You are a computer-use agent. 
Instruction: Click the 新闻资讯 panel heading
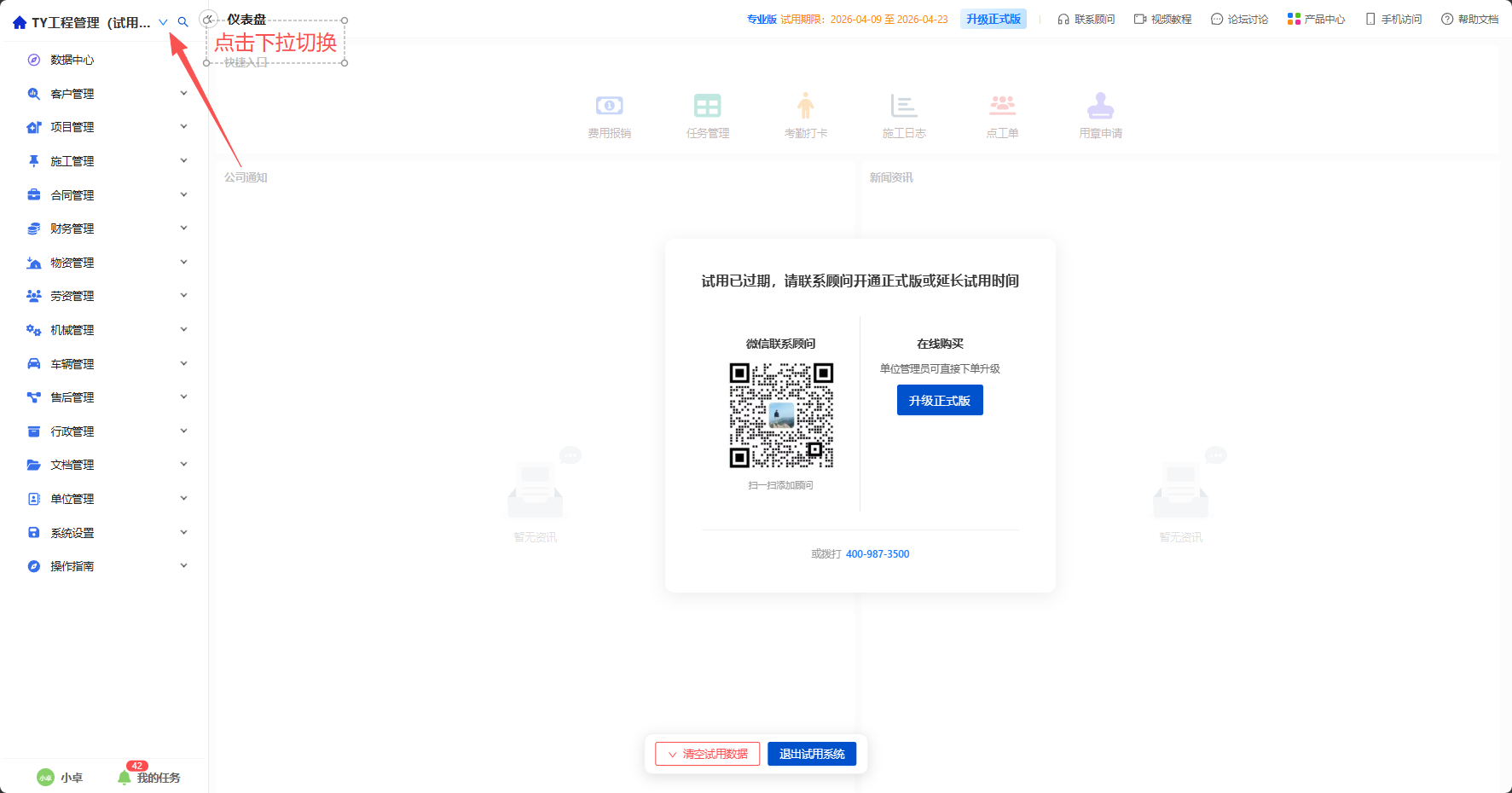[891, 177]
